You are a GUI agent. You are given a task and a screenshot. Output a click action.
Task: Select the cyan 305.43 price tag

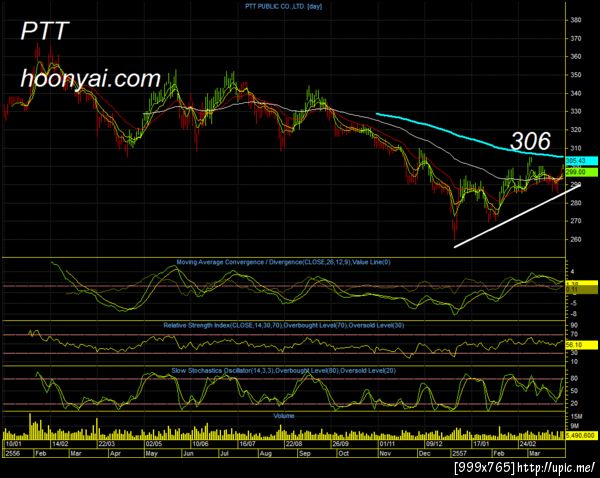[581, 161]
